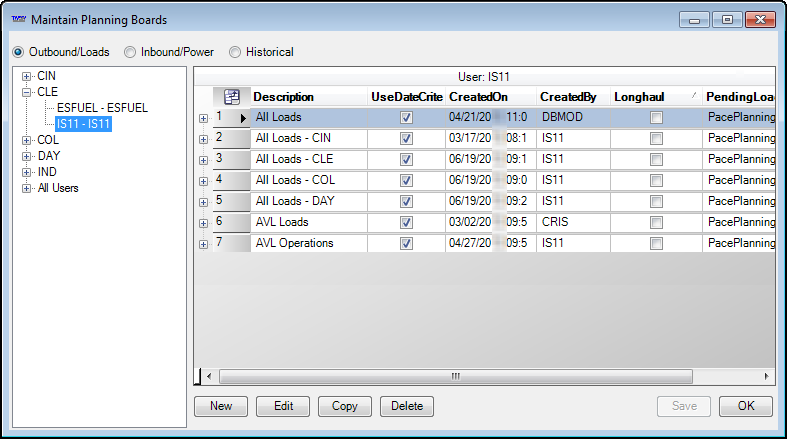
Task: Expand grid row 6 AVL Loads
Action: click(x=203, y=224)
